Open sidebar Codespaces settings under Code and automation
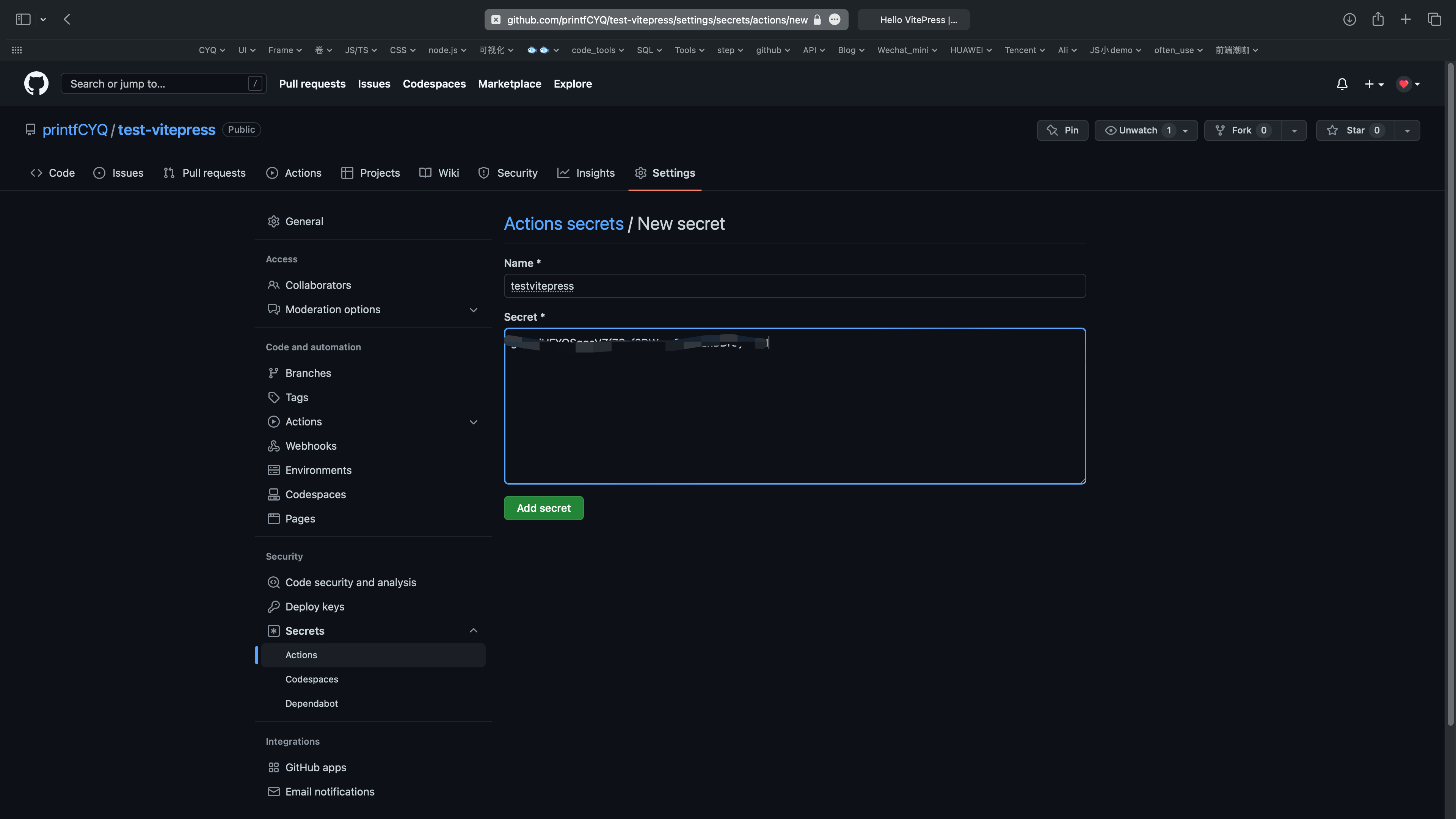 pyautogui.click(x=373, y=494)
